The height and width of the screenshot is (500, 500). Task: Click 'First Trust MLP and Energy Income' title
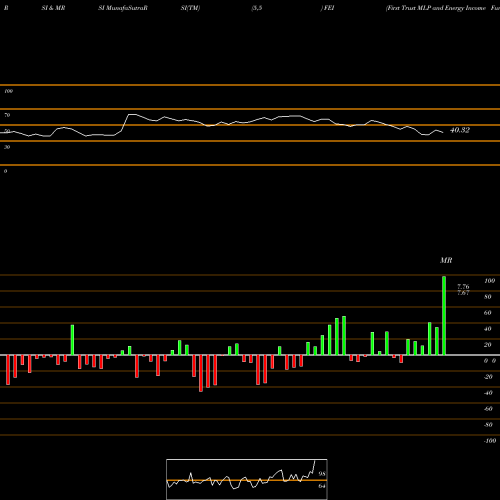tap(437, 8)
